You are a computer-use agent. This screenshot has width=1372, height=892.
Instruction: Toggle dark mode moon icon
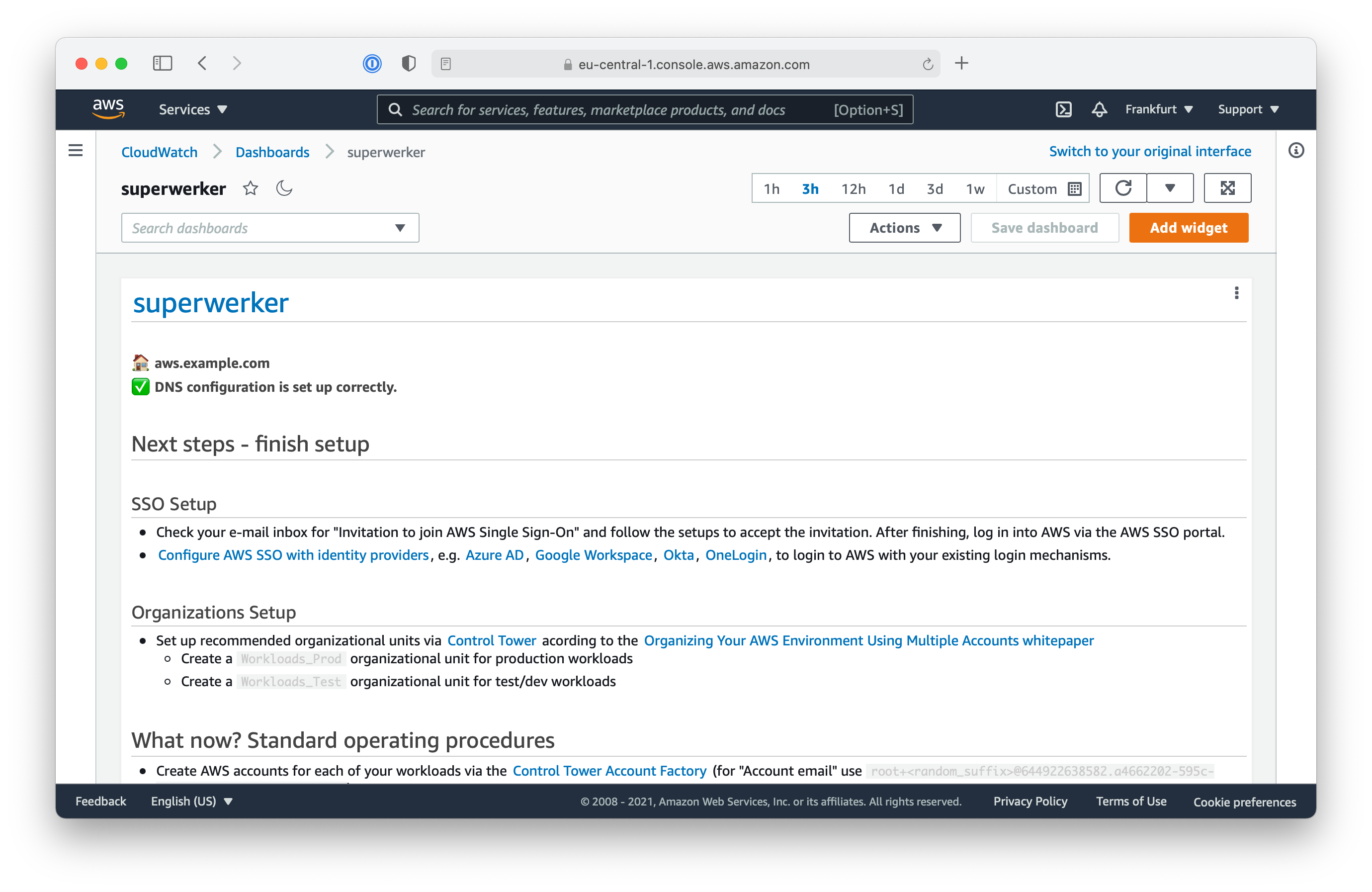click(284, 188)
